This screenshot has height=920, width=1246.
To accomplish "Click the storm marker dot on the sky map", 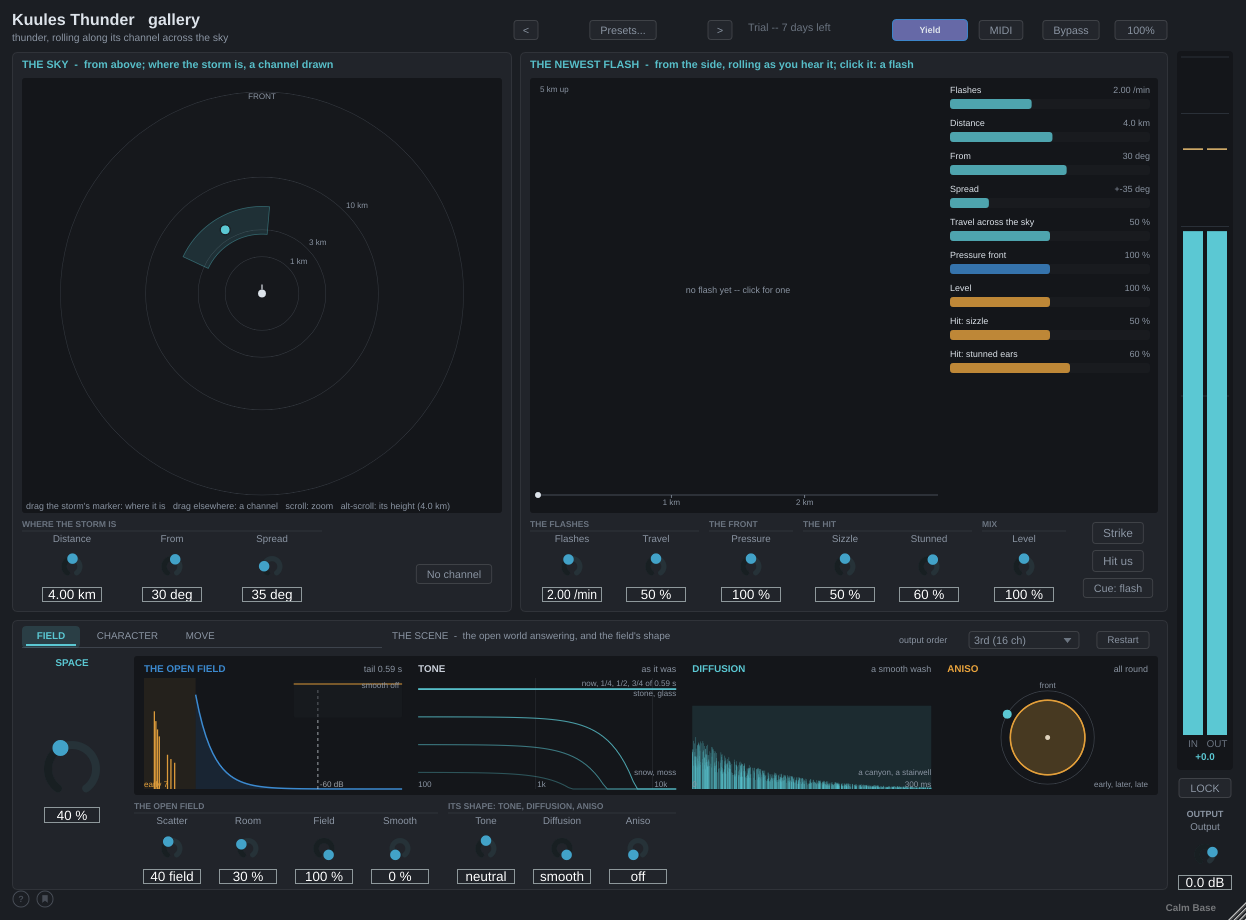I will (225, 230).
